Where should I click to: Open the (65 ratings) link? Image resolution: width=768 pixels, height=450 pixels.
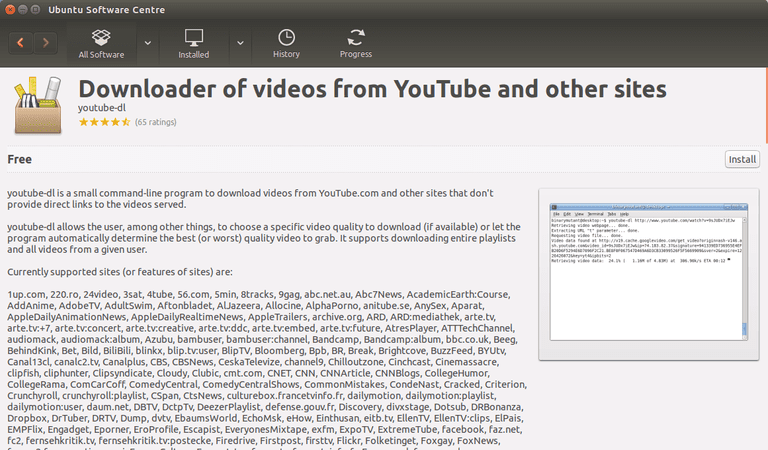[x=156, y=122]
